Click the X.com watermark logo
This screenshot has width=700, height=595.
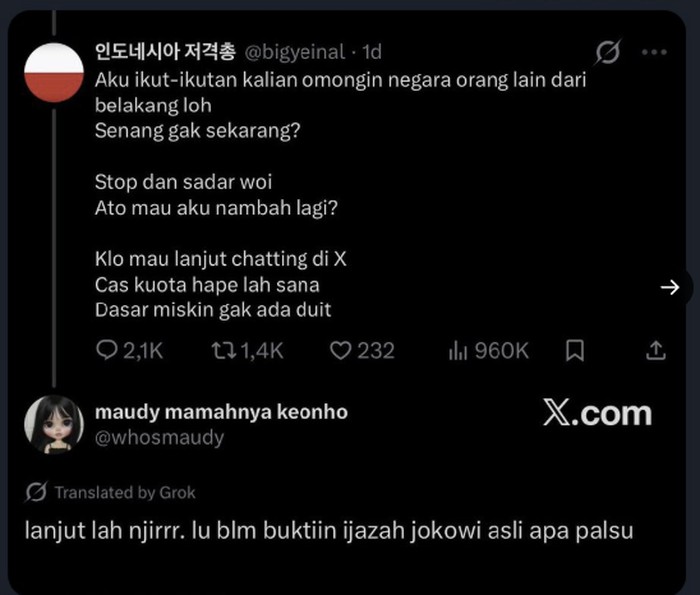(597, 413)
